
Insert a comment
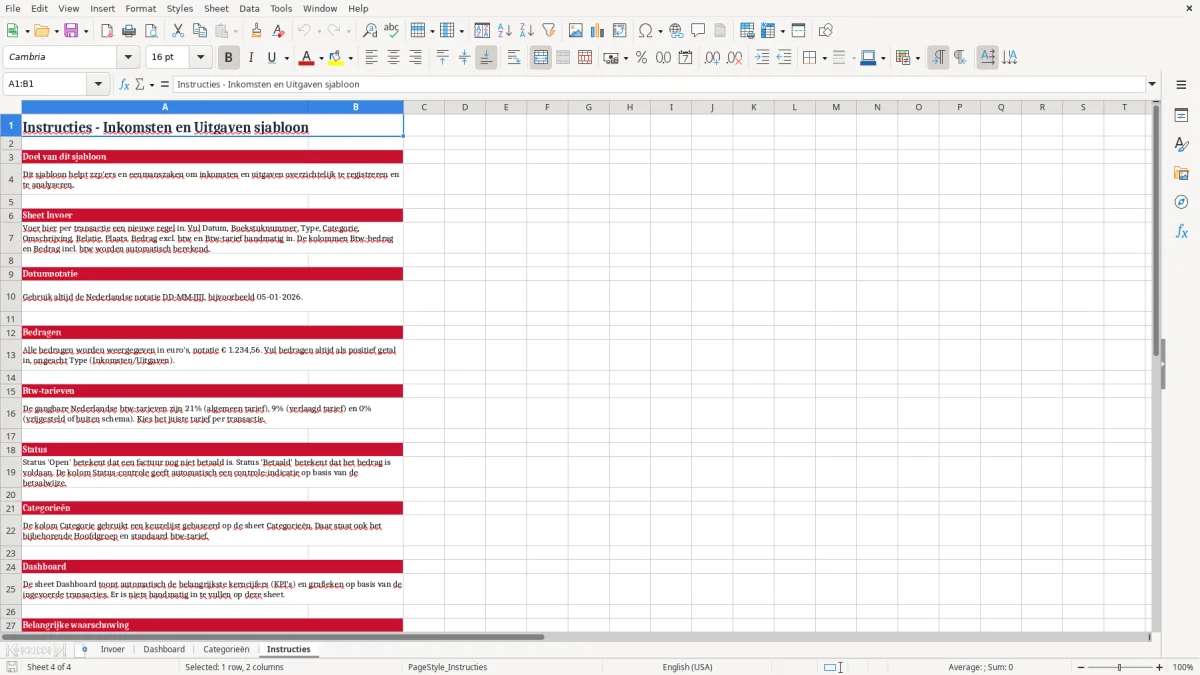click(x=698, y=31)
